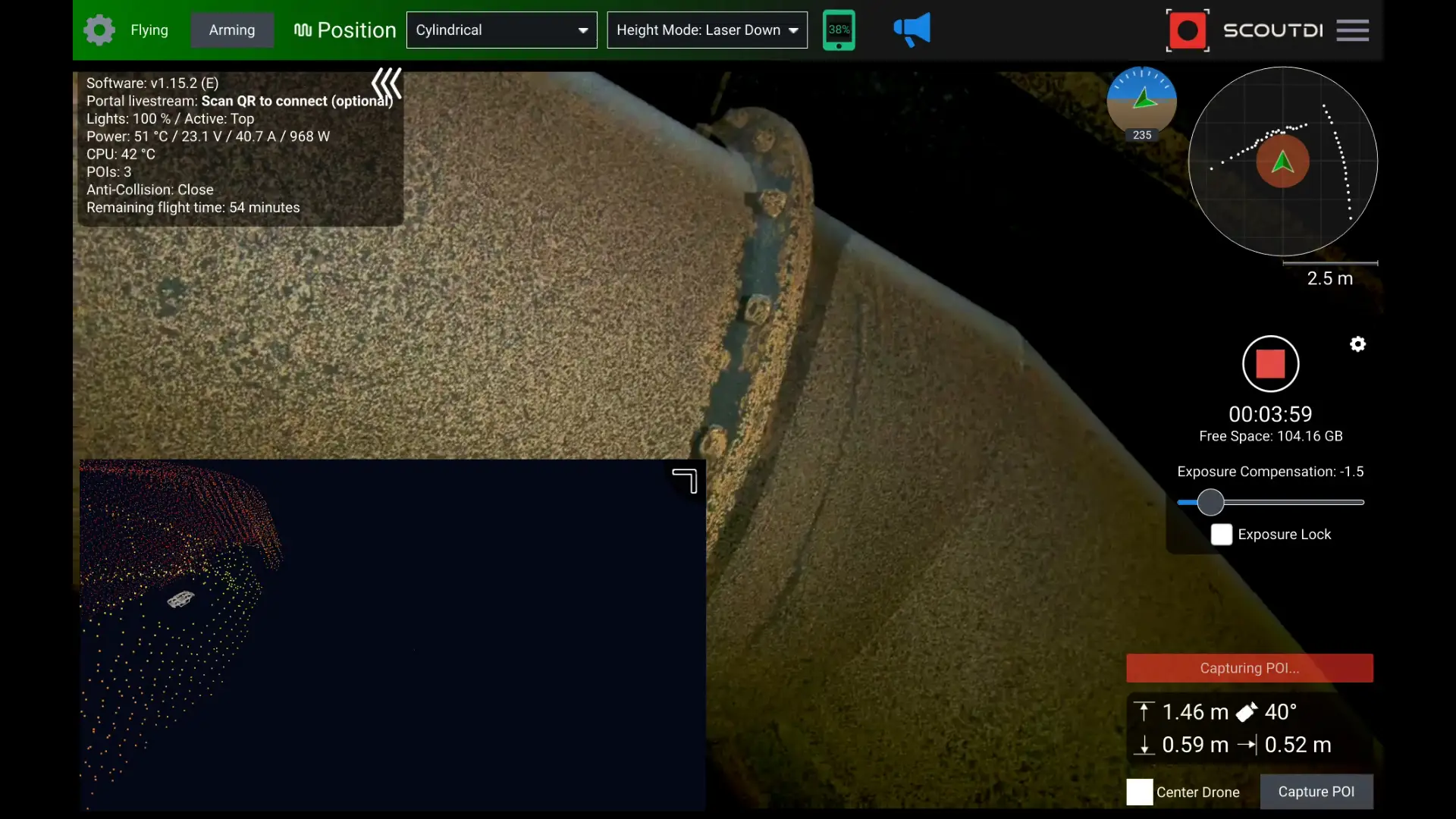
Task: Open camera settings gear near record button
Action: pyautogui.click(x=1357, y=344)
